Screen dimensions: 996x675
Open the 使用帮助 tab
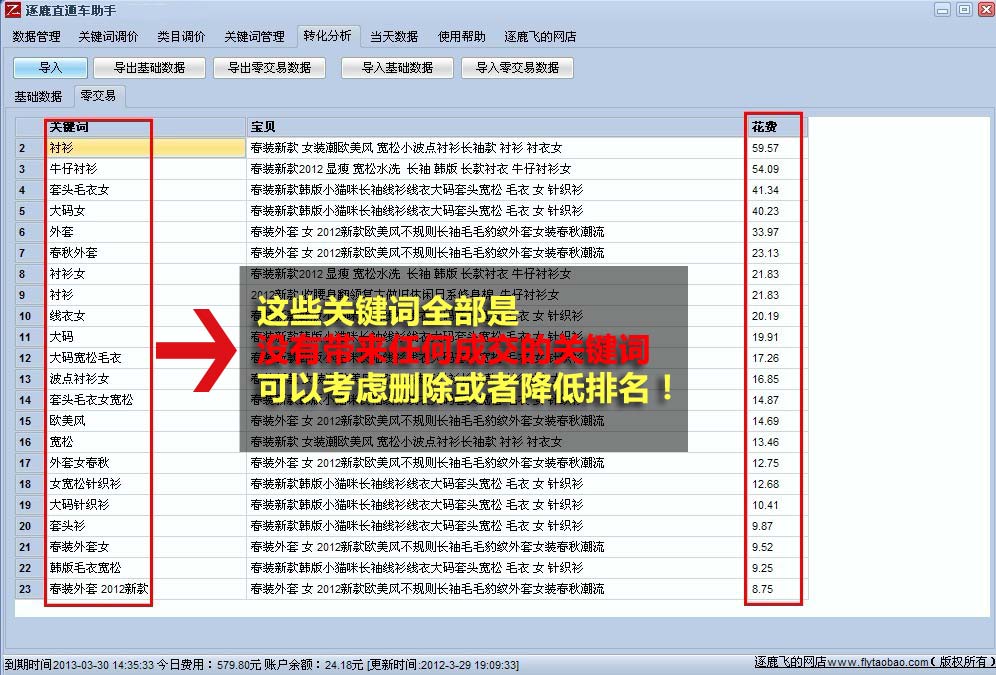point(462,37)
